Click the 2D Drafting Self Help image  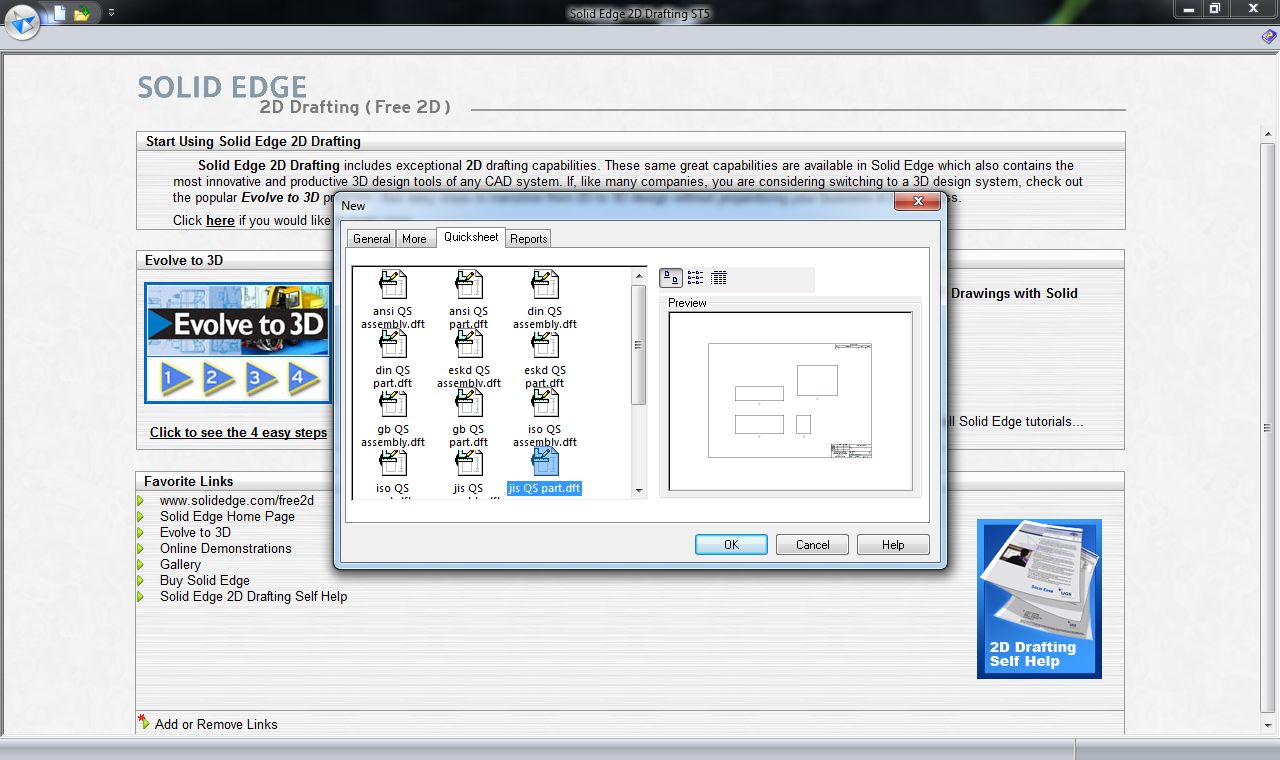(1039, 599)
